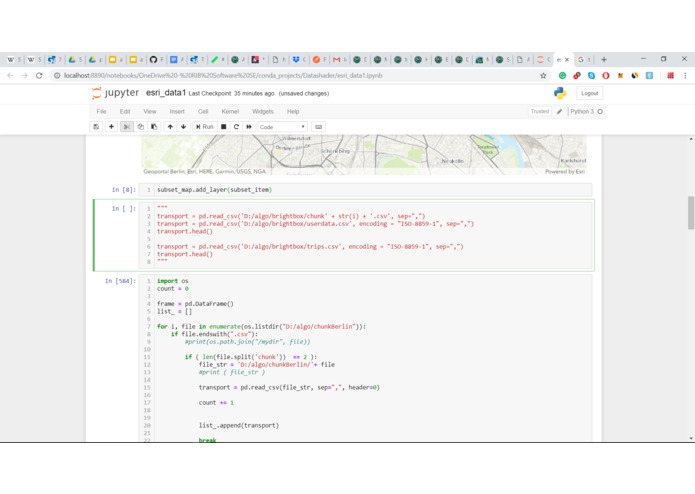Go back with the browser back arrow
This screenshot has height=494, width=695.
click(10, 76)
